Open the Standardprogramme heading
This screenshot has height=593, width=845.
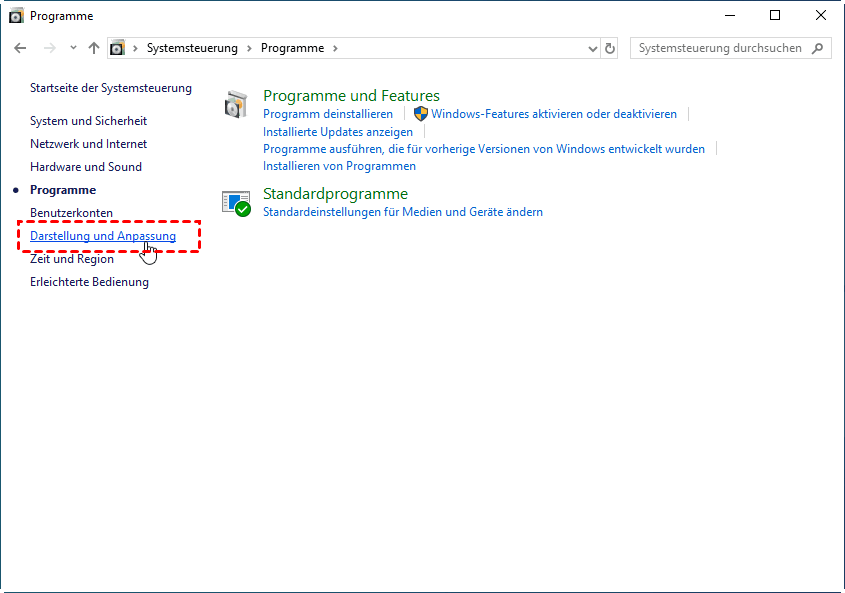(335, 194)
